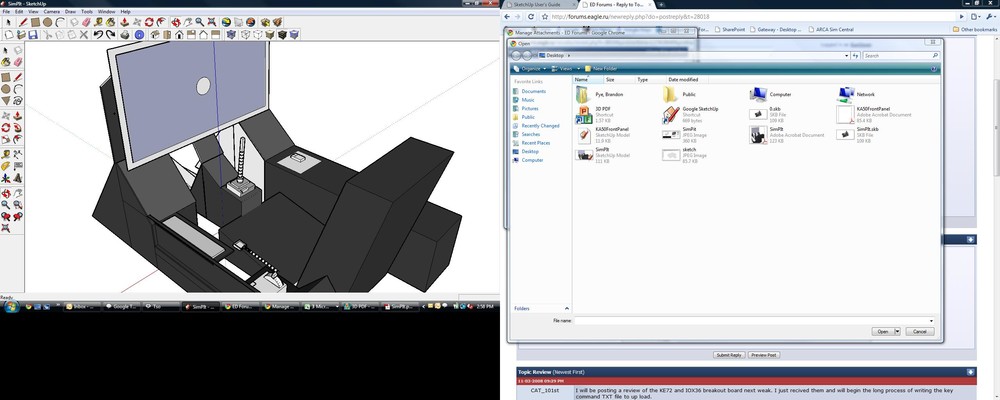This screenshot has width=1000, height=400.
Task: Expand the File name combo box dropdown
Action: point(931,321)
